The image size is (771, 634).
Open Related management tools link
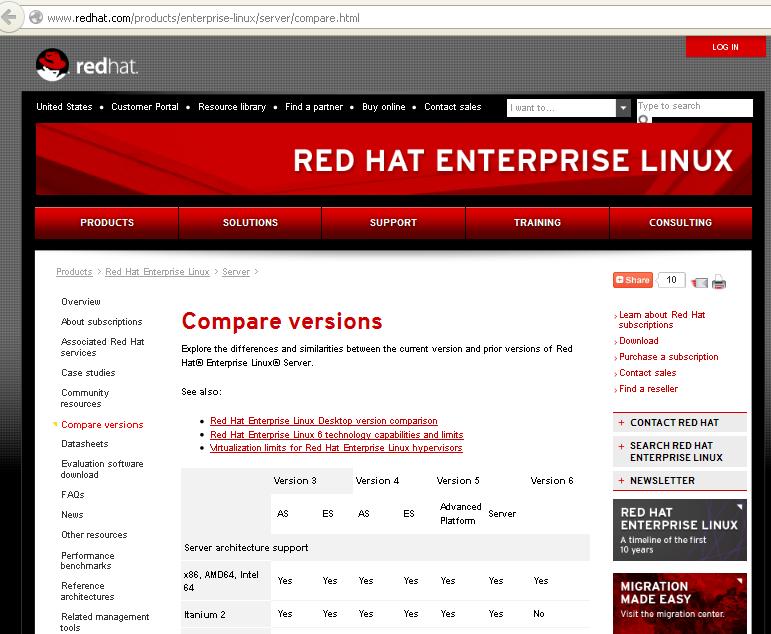[104, 622]
